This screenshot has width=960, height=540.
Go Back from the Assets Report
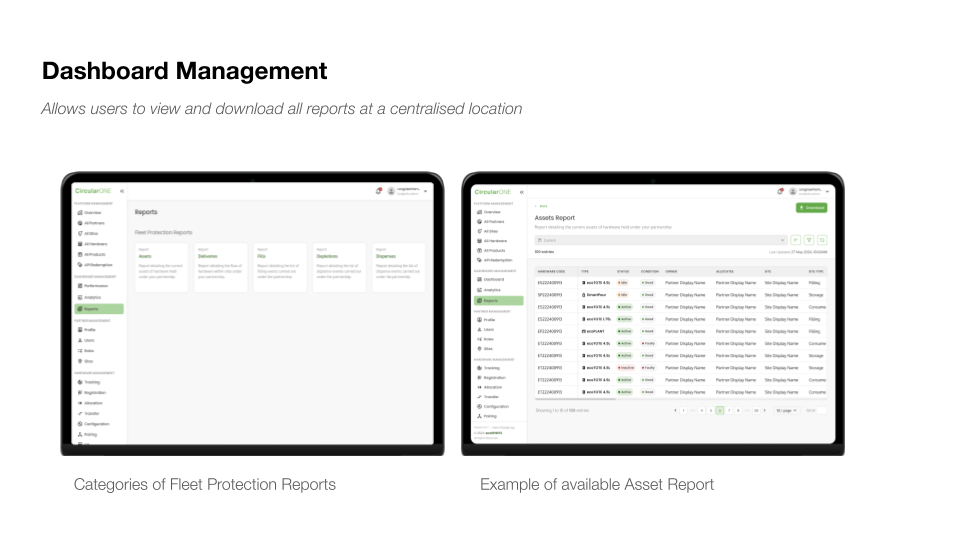541,206
